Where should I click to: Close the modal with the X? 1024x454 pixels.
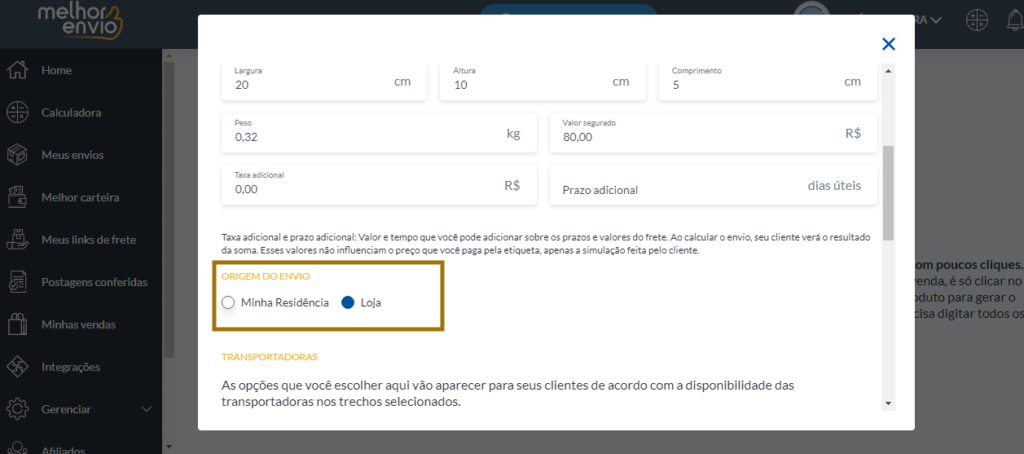[888, 44]
